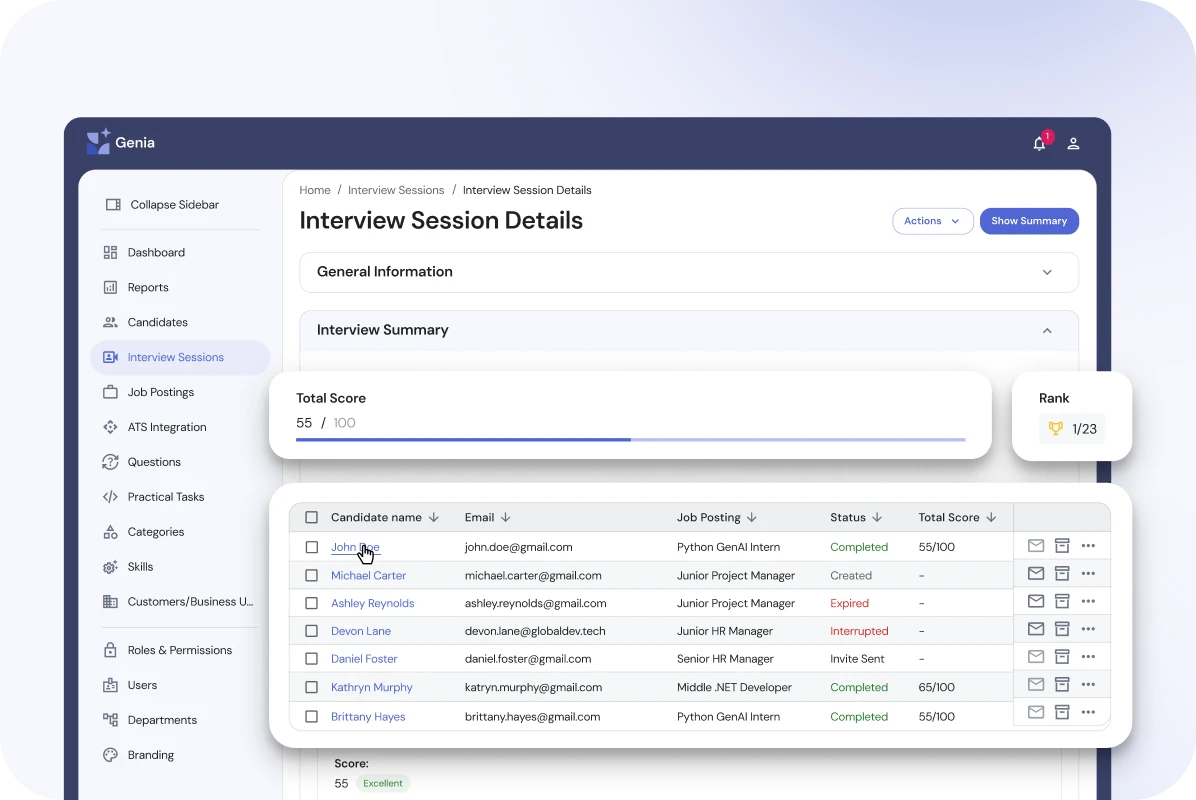Click the Total Score progress bar
Viewport: 1196px width, 800px height.
pyautogui.click(x=630, y=439)
